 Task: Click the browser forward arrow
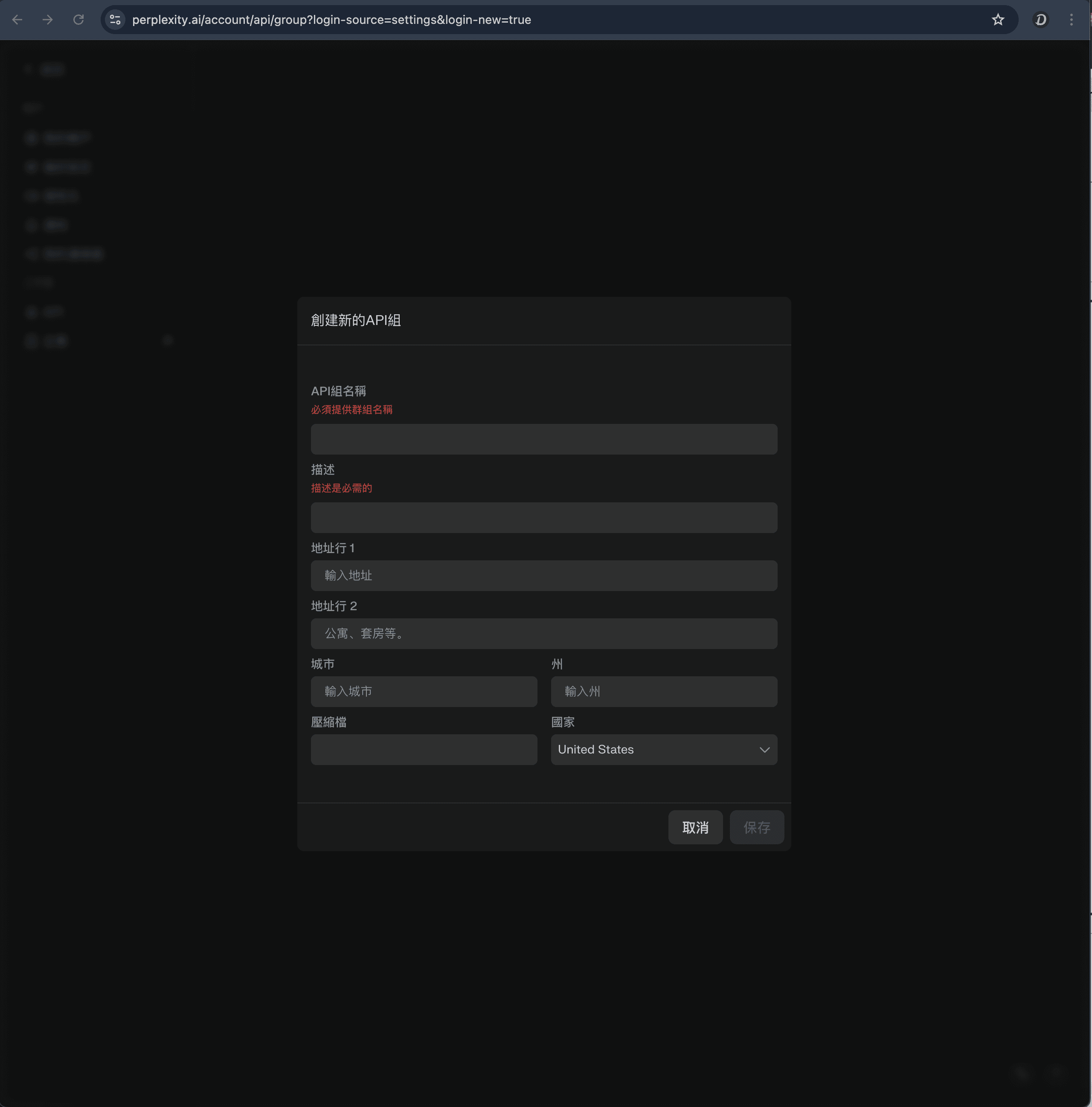click(x=48, y=20)
